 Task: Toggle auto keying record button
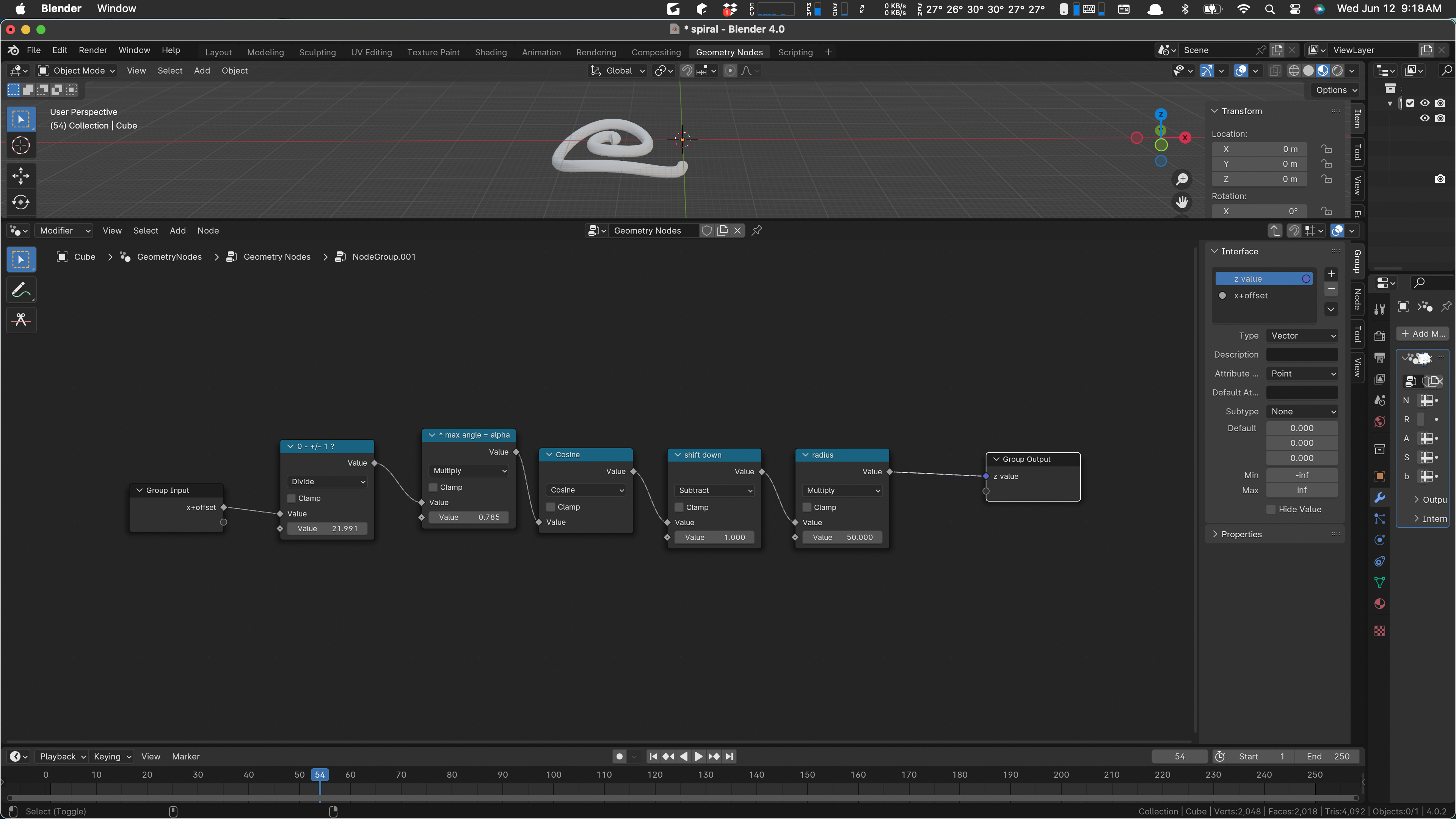point(620,756)
